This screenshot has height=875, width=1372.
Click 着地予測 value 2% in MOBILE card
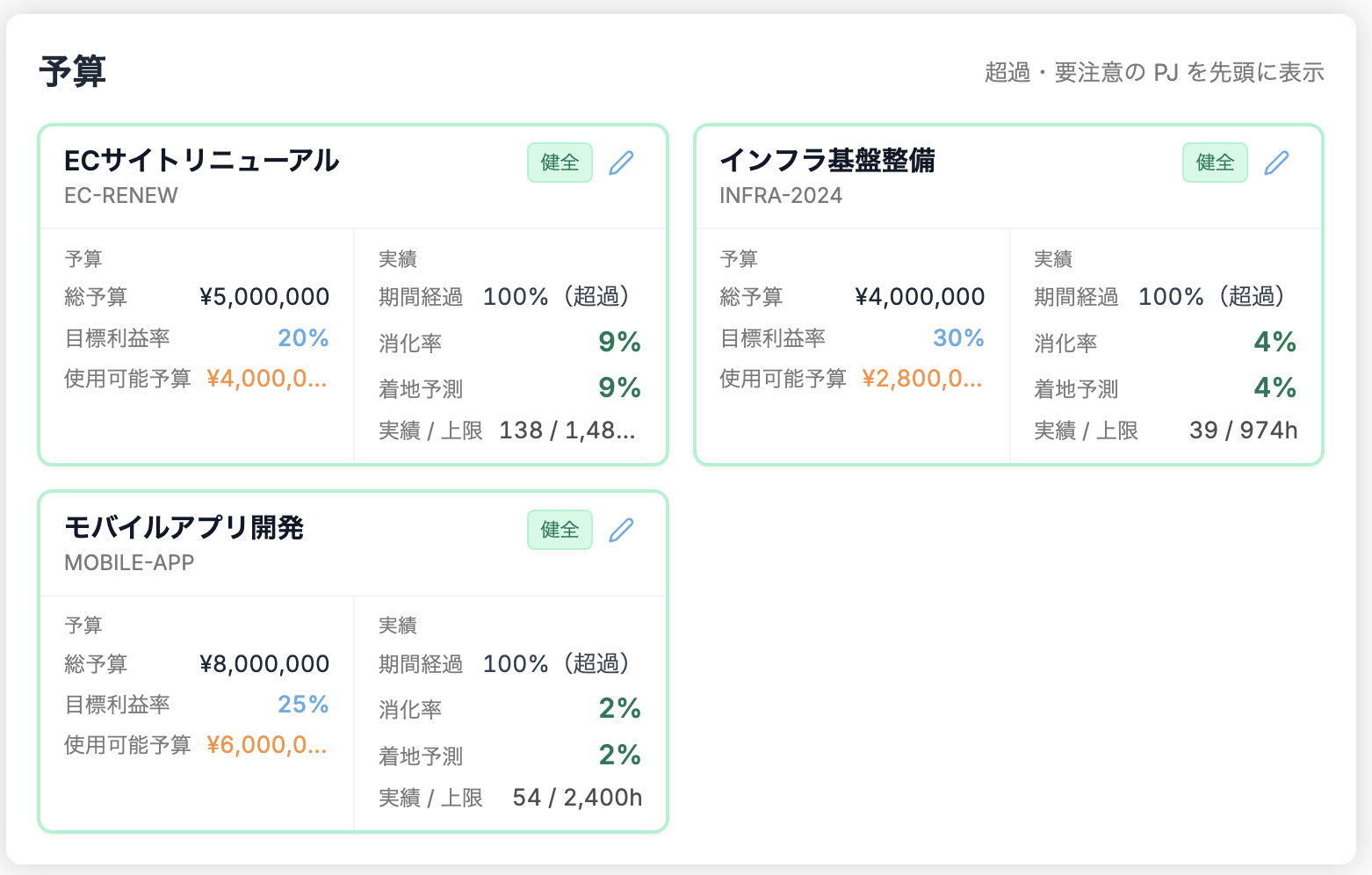coord(619,755)
